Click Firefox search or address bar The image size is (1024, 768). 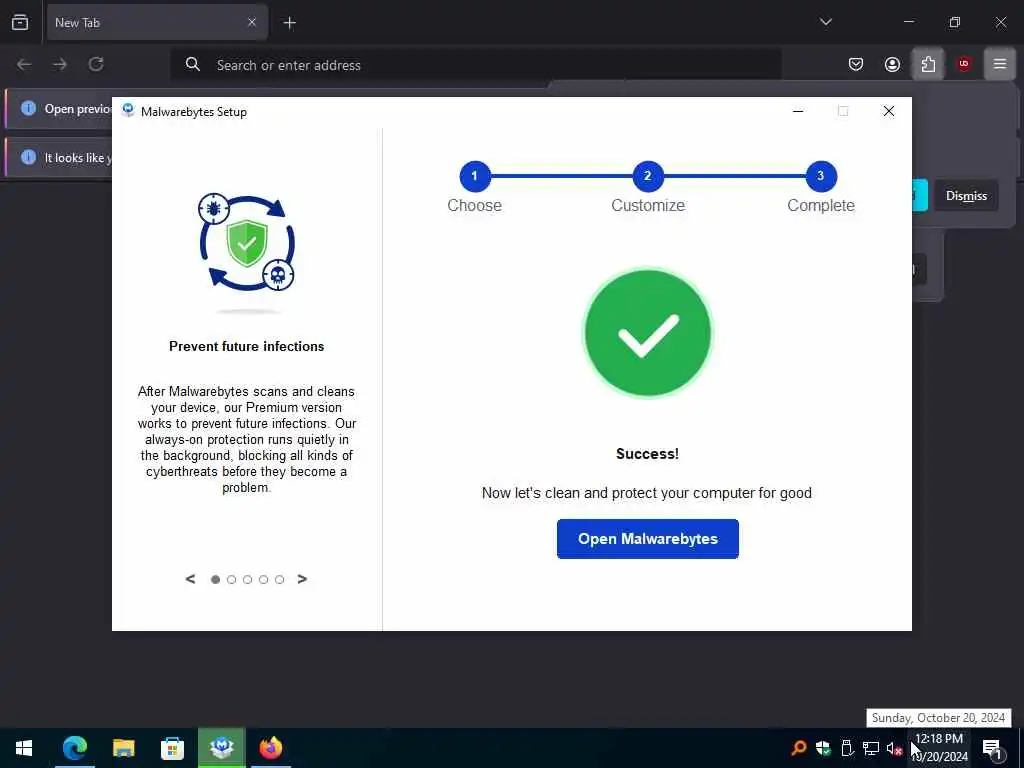pos(475,65)
